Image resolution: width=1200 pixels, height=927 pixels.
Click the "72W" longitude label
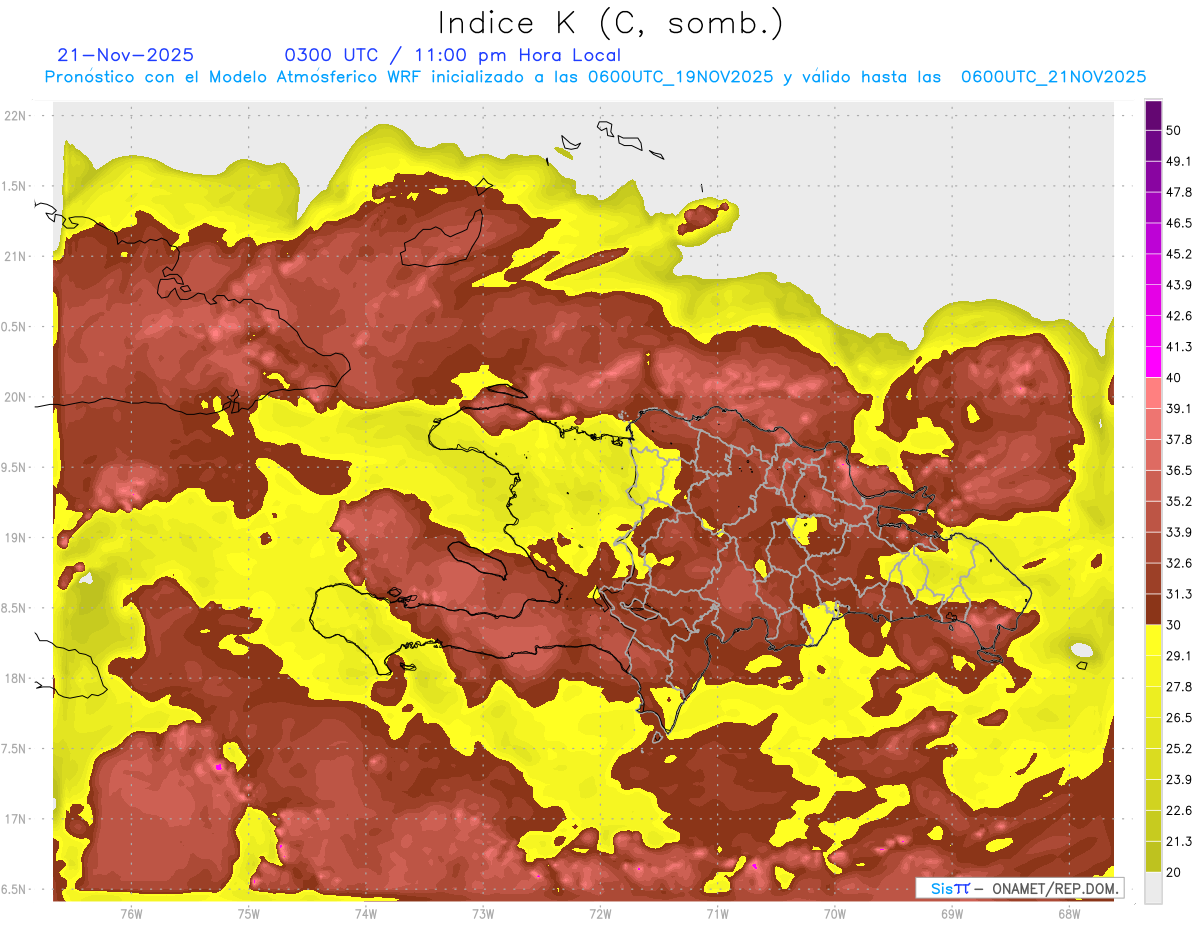tap(600, 913)
